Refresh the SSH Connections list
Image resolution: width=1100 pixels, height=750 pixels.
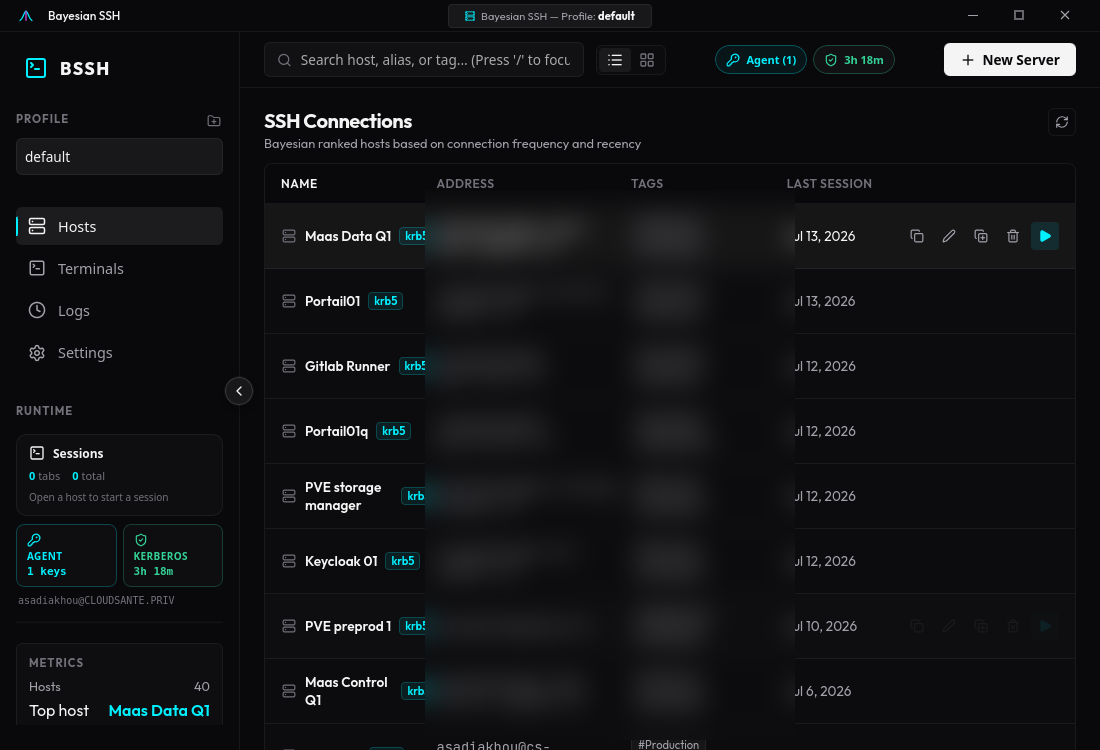[1061, 122]
